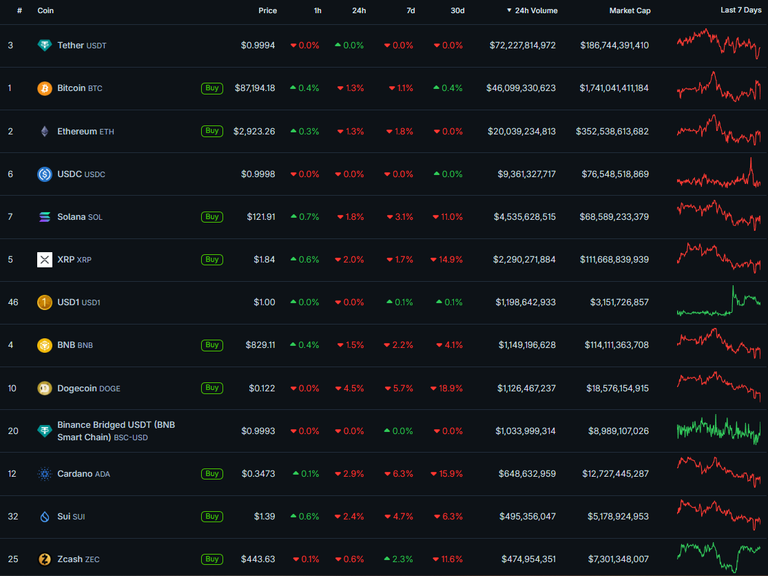Screen dimensions: 768x576
Task: Click Buy button for Sui
Action: [212, 516]
